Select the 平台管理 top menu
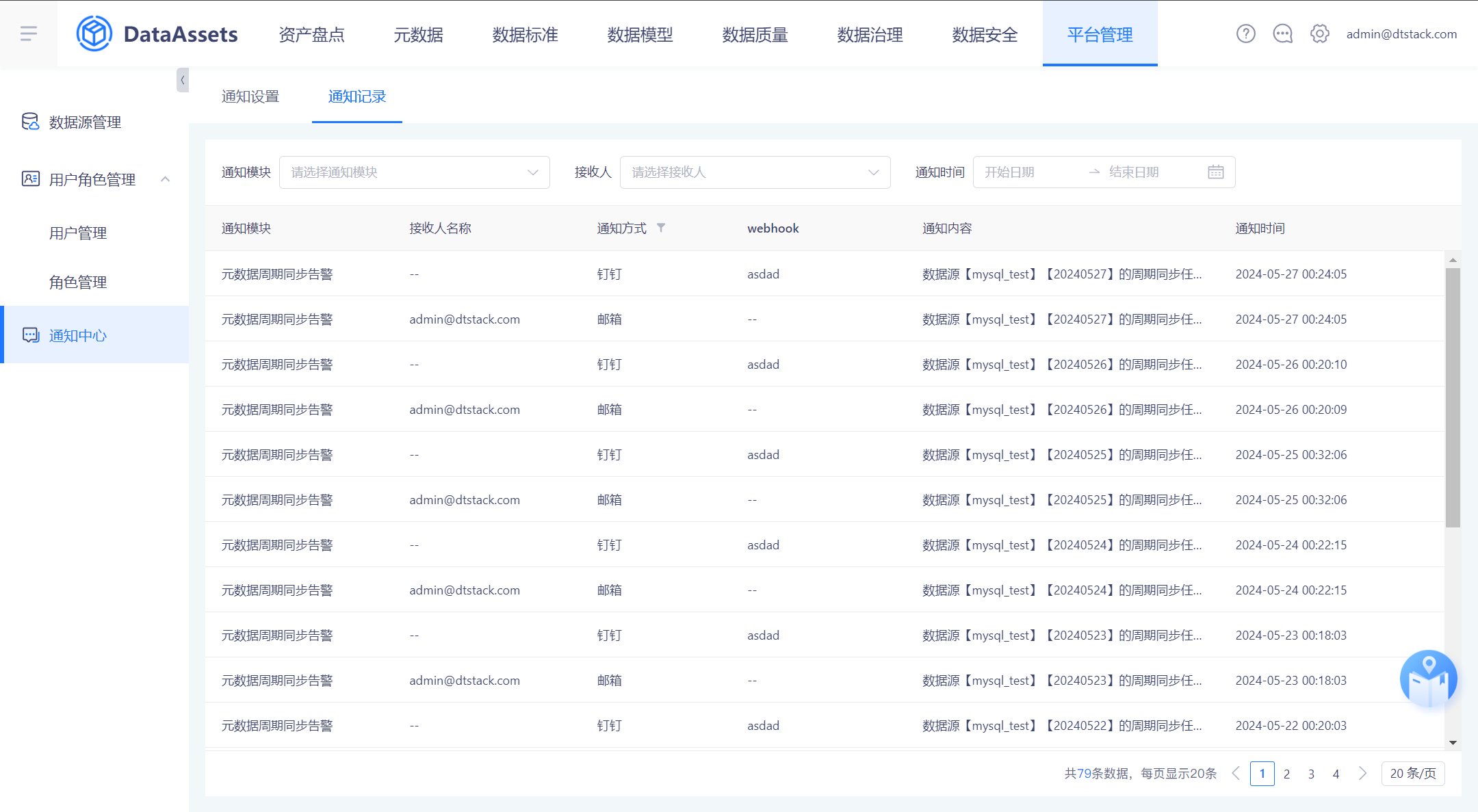The image size is (1478, 812). [1100, 34]
